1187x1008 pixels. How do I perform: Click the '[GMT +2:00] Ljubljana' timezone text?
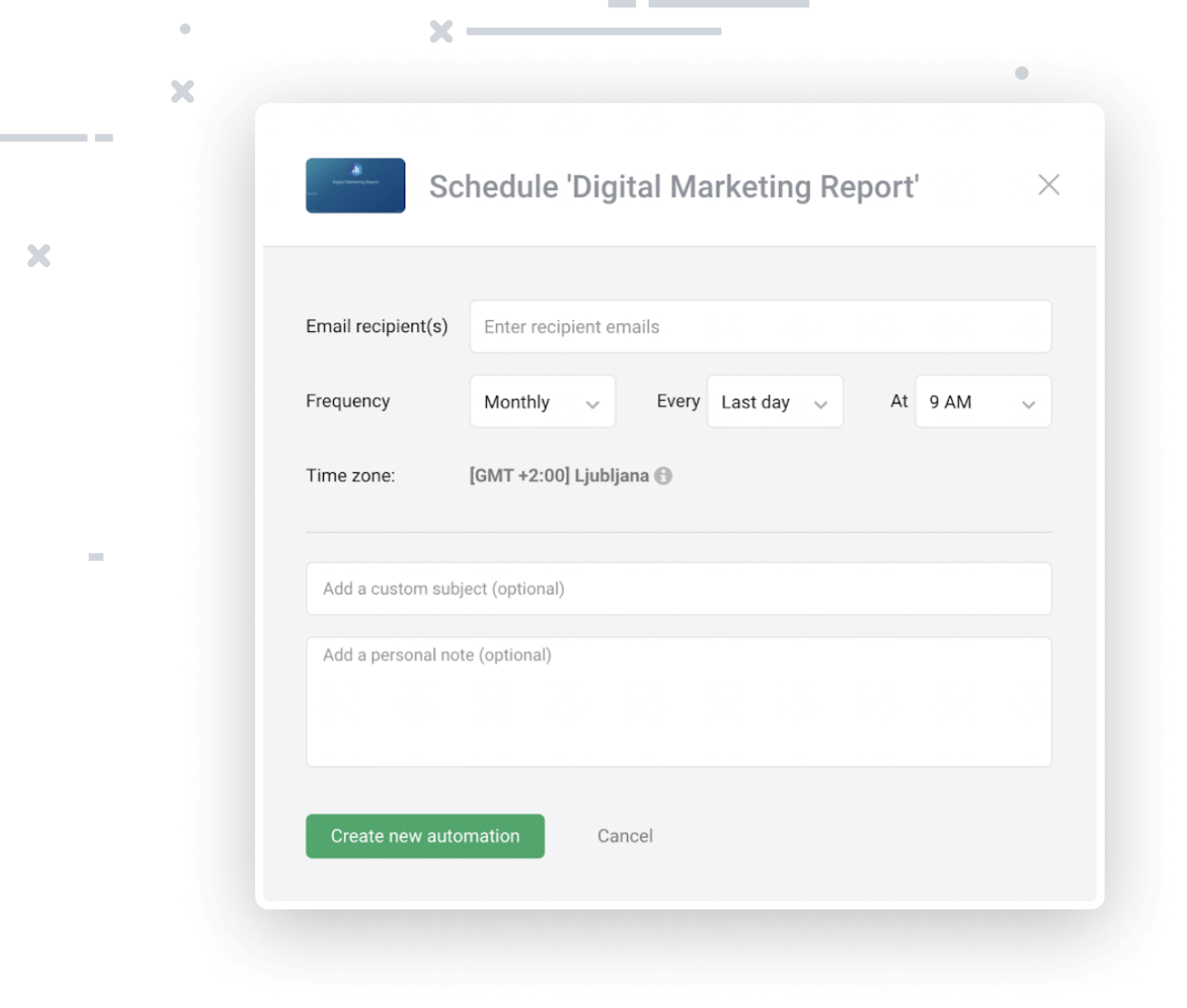(x=558, y=475)
